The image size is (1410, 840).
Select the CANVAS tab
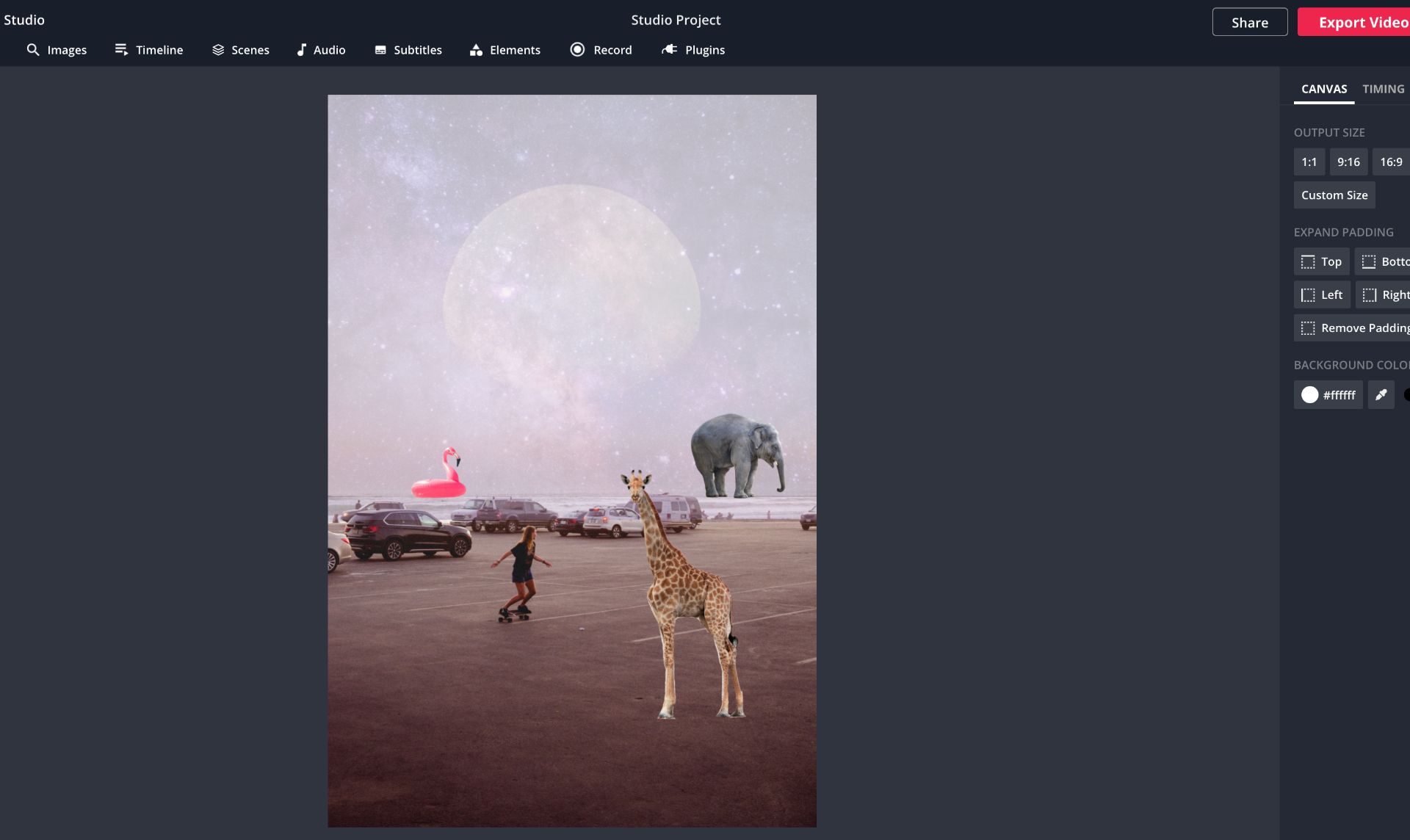pos(1324,89)
